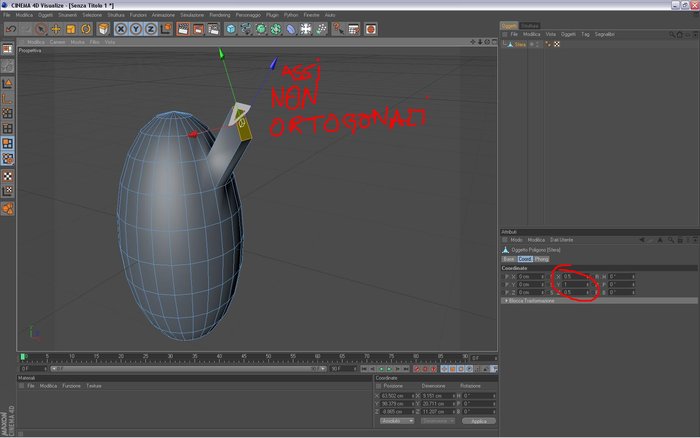
Task: Open the Dimensione dropdown in Coordinate manager
Action: coord(438,421)
